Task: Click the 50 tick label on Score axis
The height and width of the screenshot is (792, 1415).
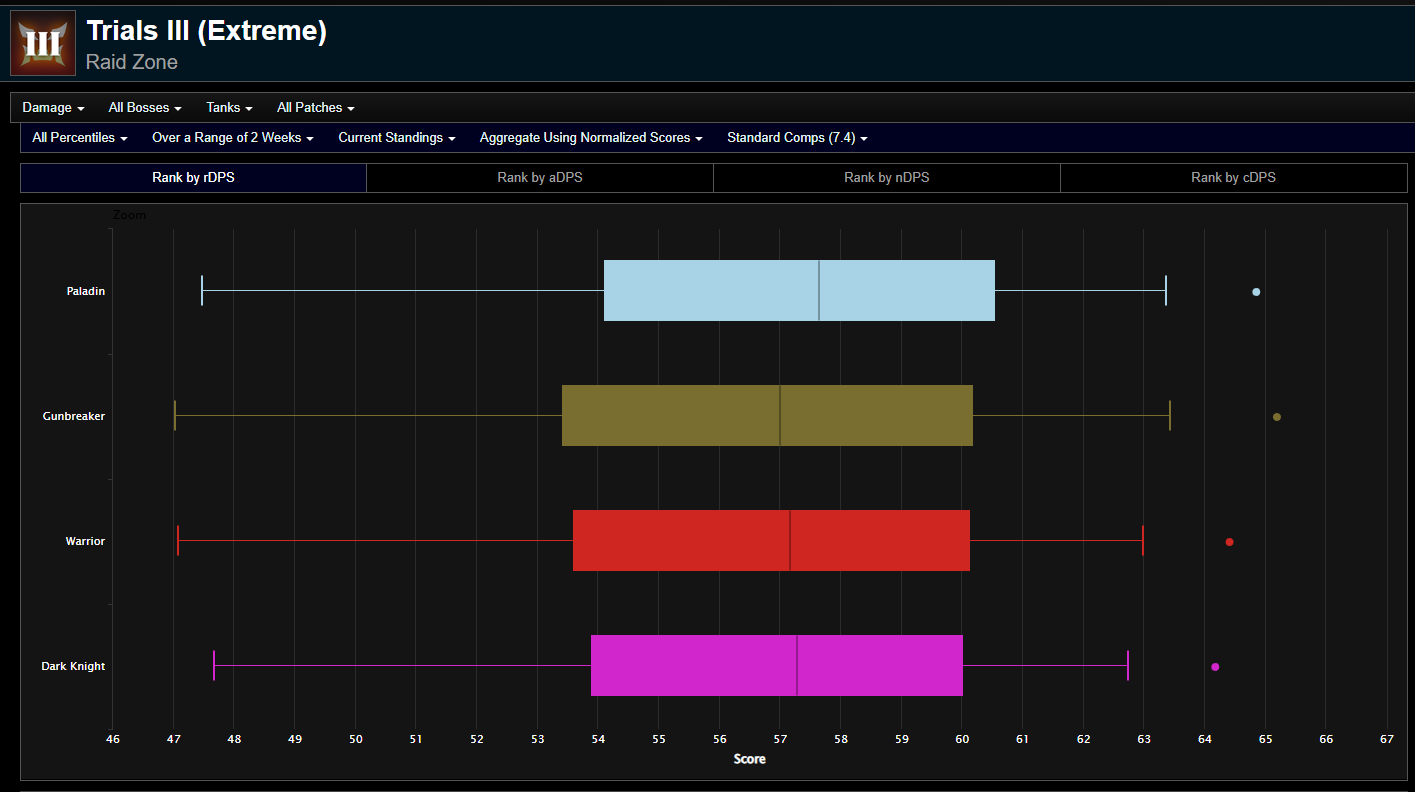Action: [x=356, y=739]
